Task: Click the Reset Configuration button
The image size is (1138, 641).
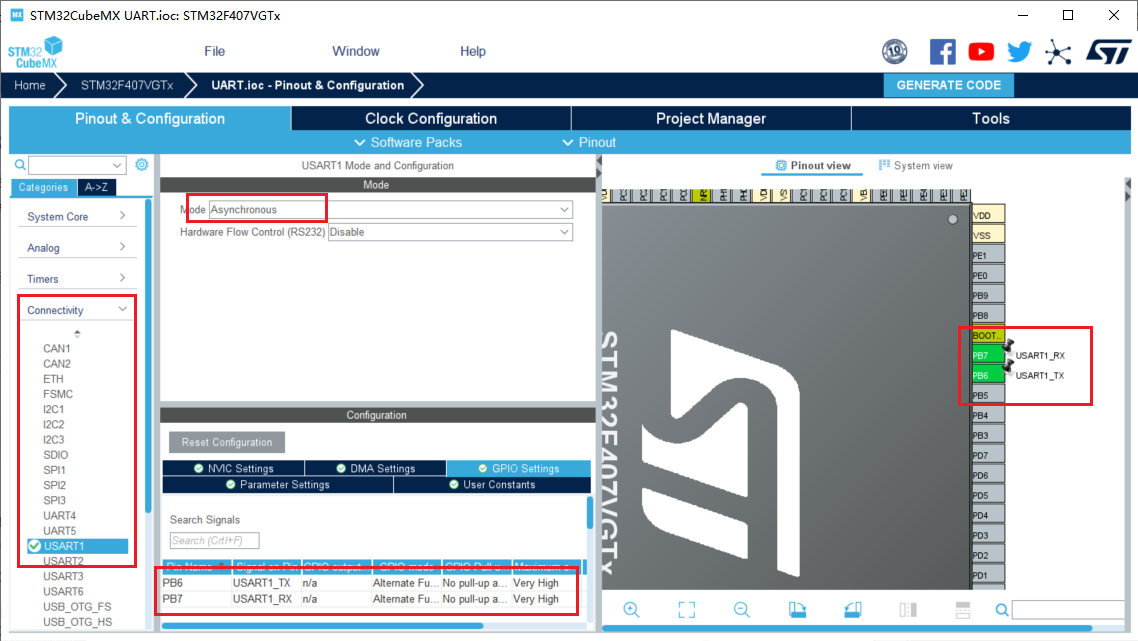Action: tap(226, 442)
